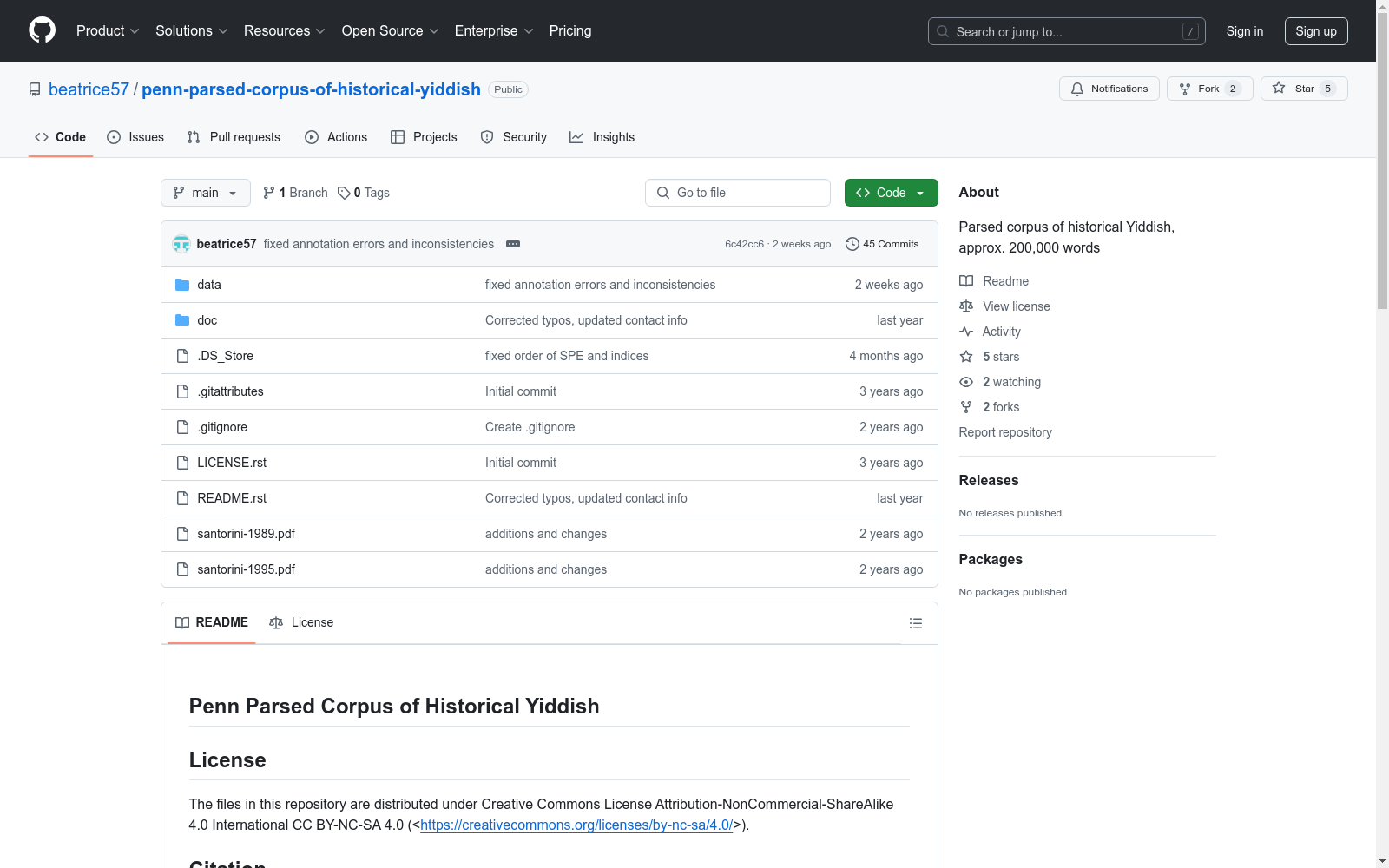Screen dimensions: 1389x868
Task: Focus the Search or jump to field
Action: [1066, 31]
